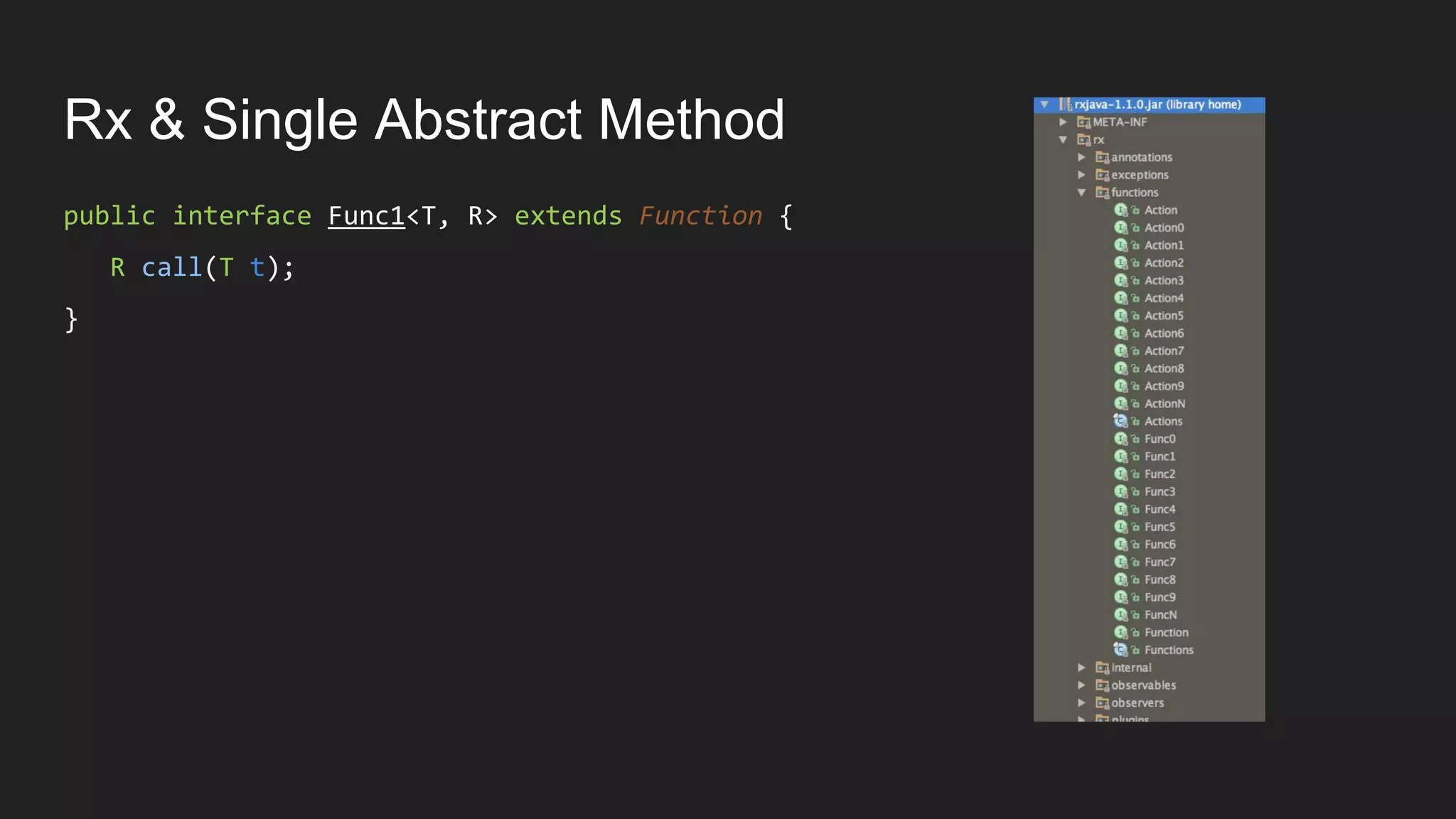Expand the internal package arrow
The height and width of the screenshot is (819, 1456).
(1081, 668)
